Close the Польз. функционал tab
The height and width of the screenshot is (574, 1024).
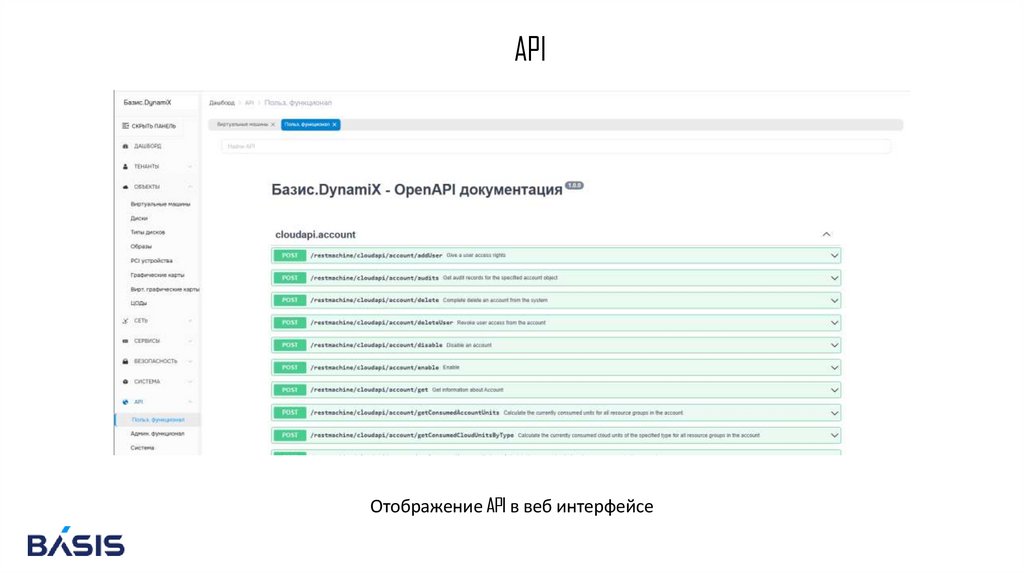[x=334, y=125]
